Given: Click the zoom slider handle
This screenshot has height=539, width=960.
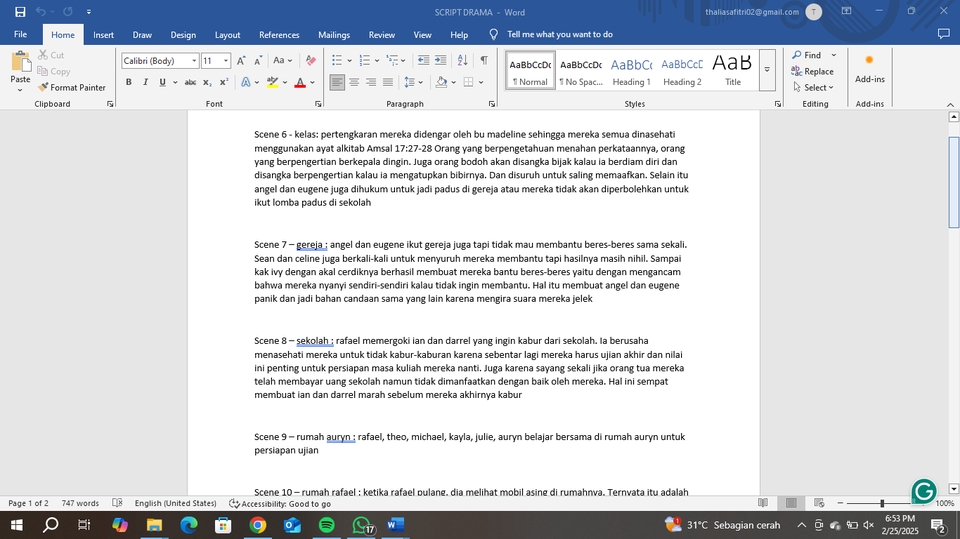Looking at the screenshot, I should (x=882, y=503).
